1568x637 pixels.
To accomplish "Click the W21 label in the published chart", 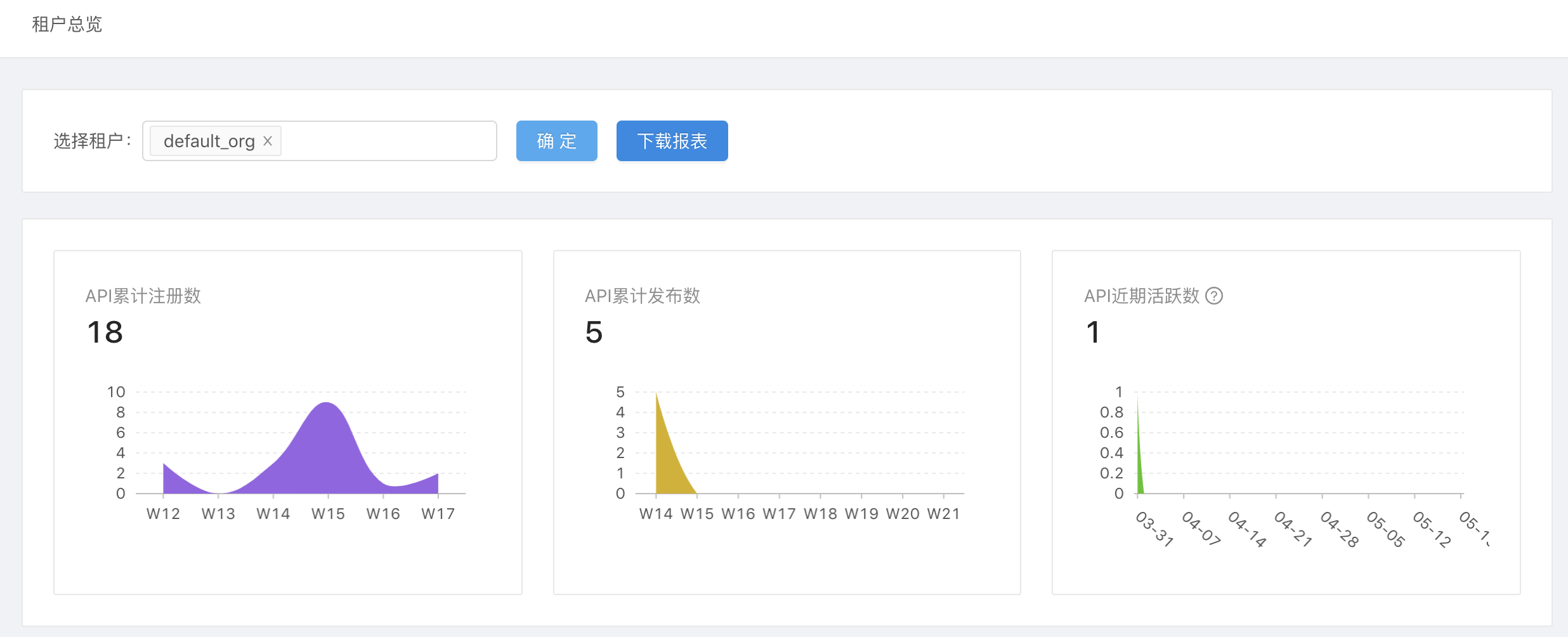I will tap(943, 514).
